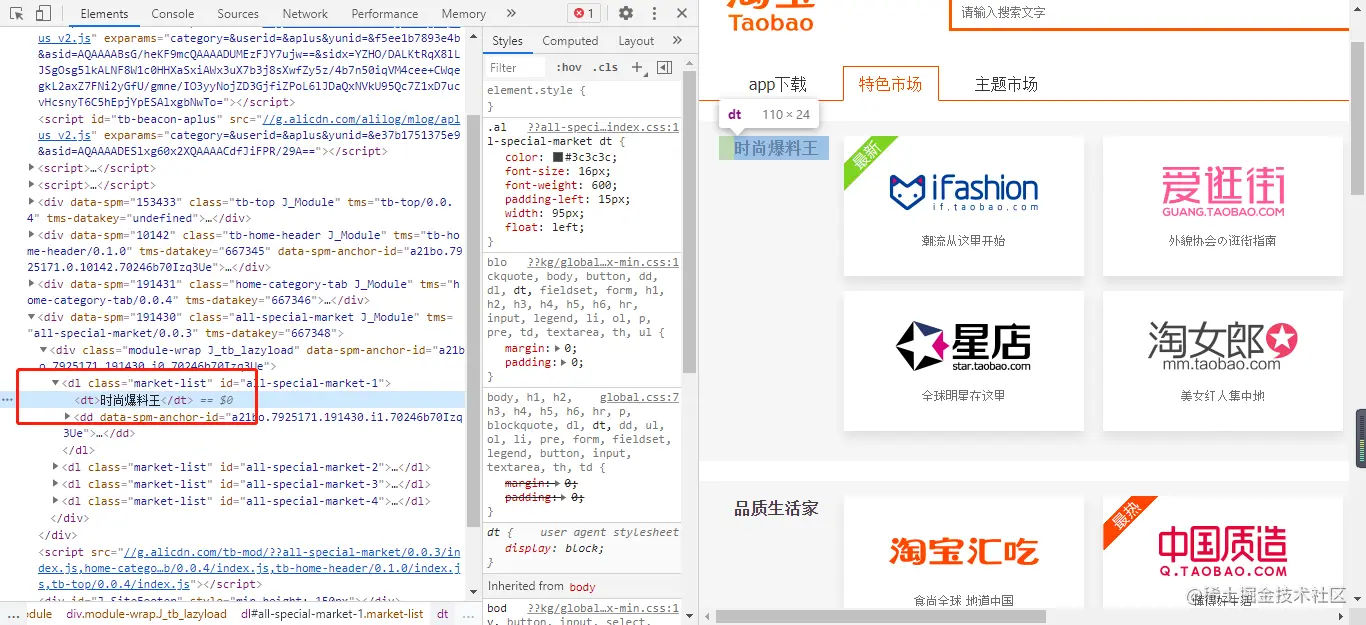Screen dimensions: 1366x625
Task: Select the Elements tab
Action: tap(105, 14)
